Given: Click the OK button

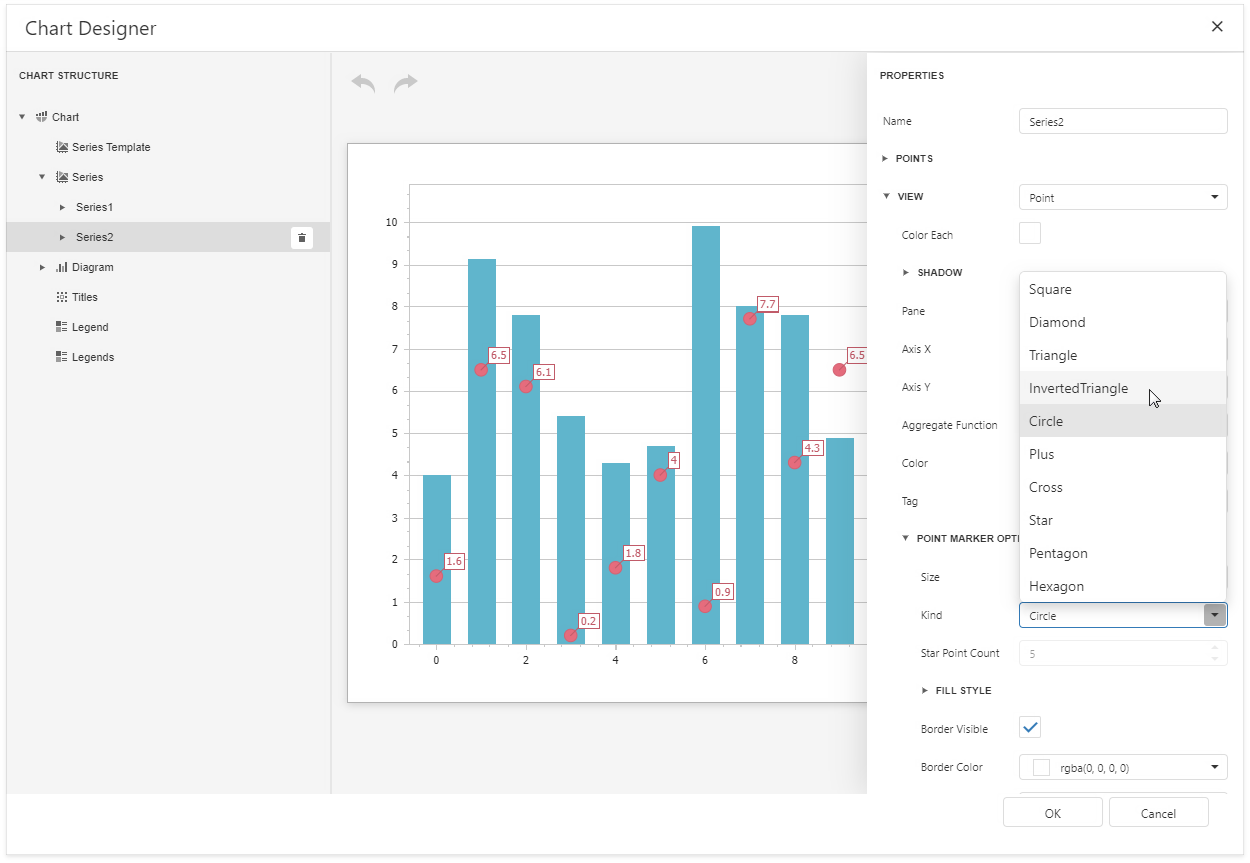Looking at the screenshot, I should pyautogui.click(x=1052, y=812).
